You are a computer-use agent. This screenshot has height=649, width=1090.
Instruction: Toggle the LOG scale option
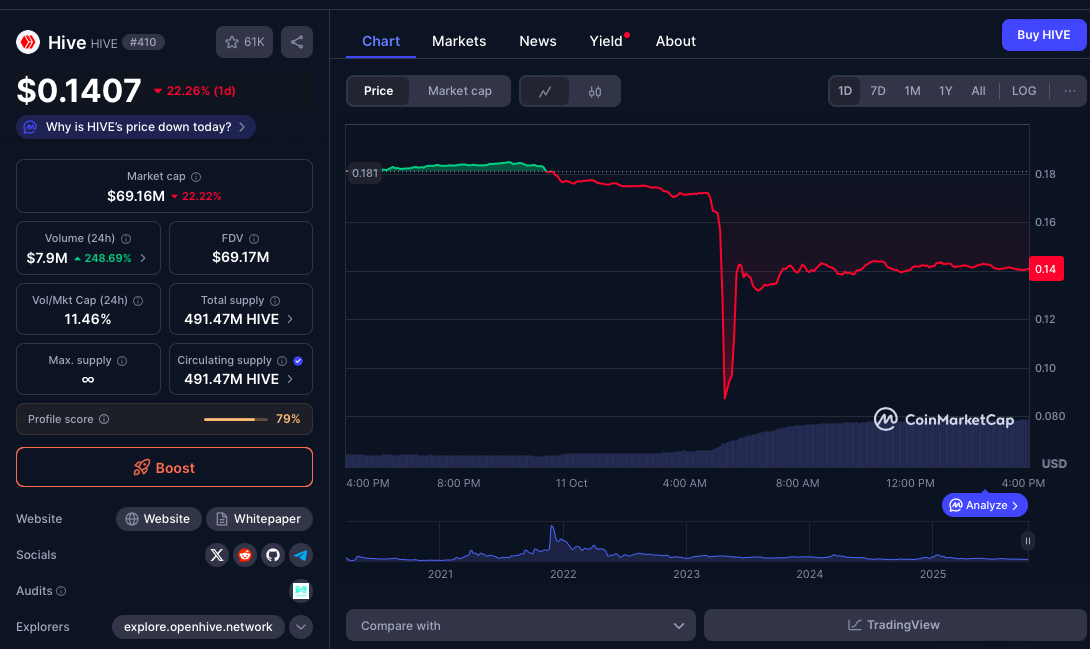(1024, 91)
